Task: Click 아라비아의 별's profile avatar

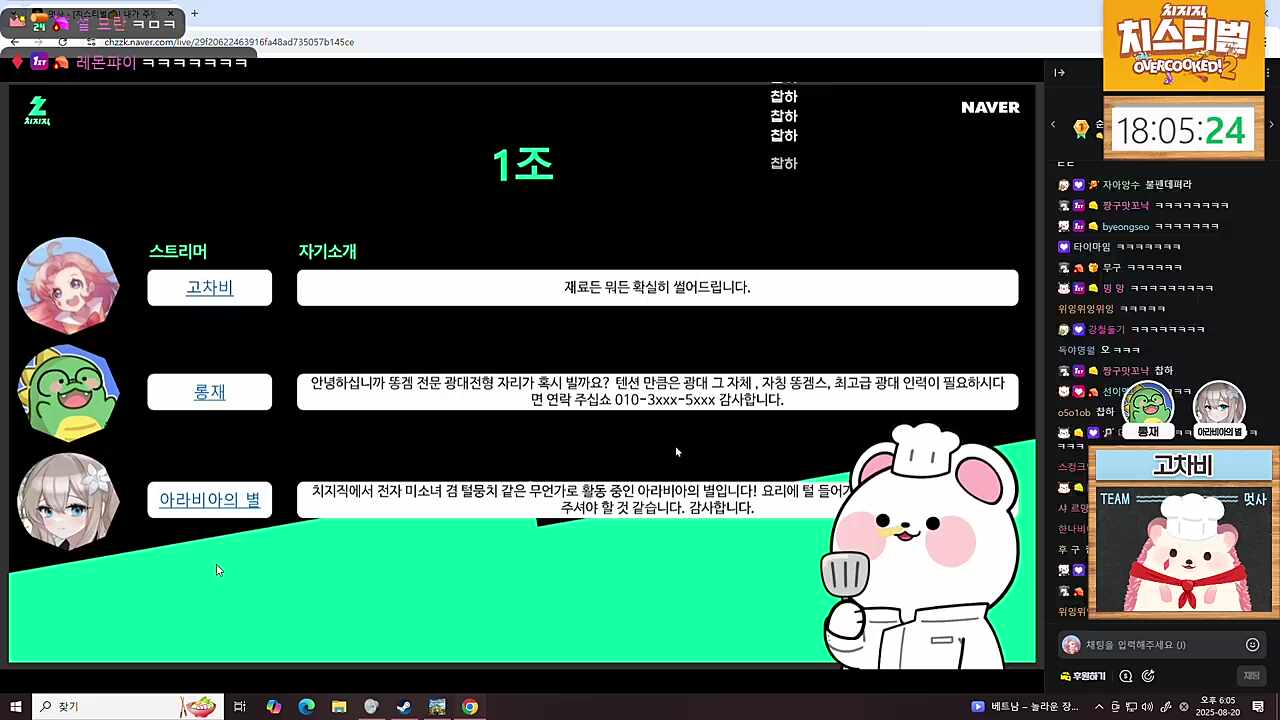Action: coord(68,501)
